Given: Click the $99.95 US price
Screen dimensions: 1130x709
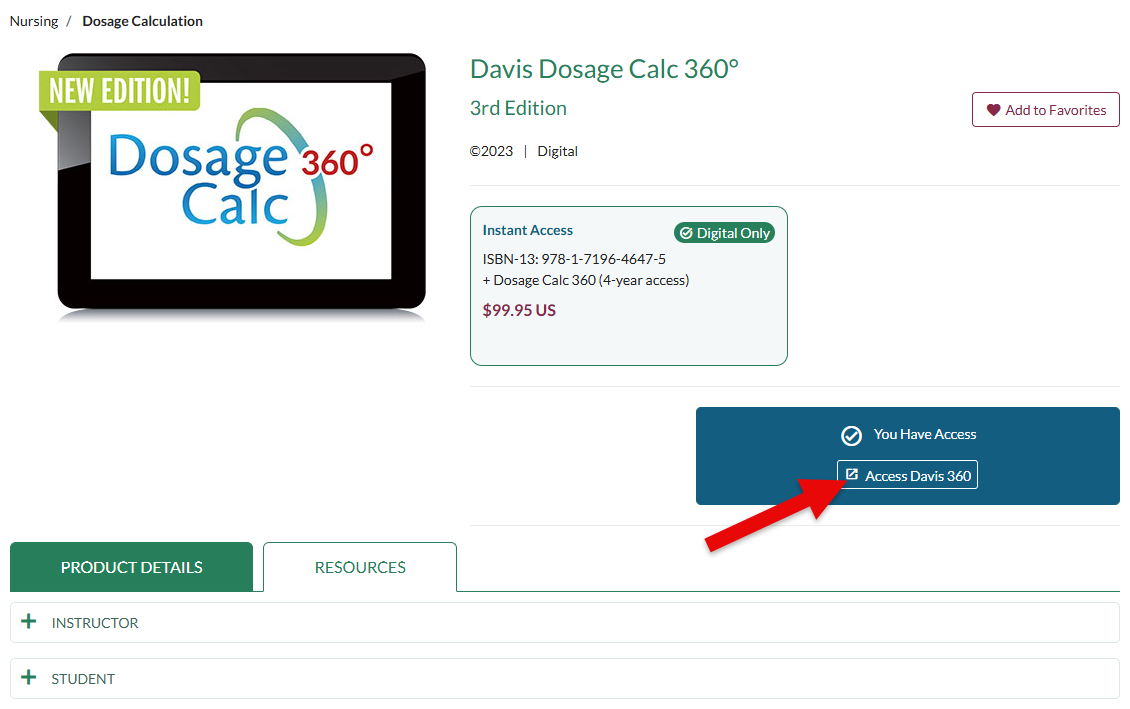Looking at the screenshot, I should (x=519, y=311).
